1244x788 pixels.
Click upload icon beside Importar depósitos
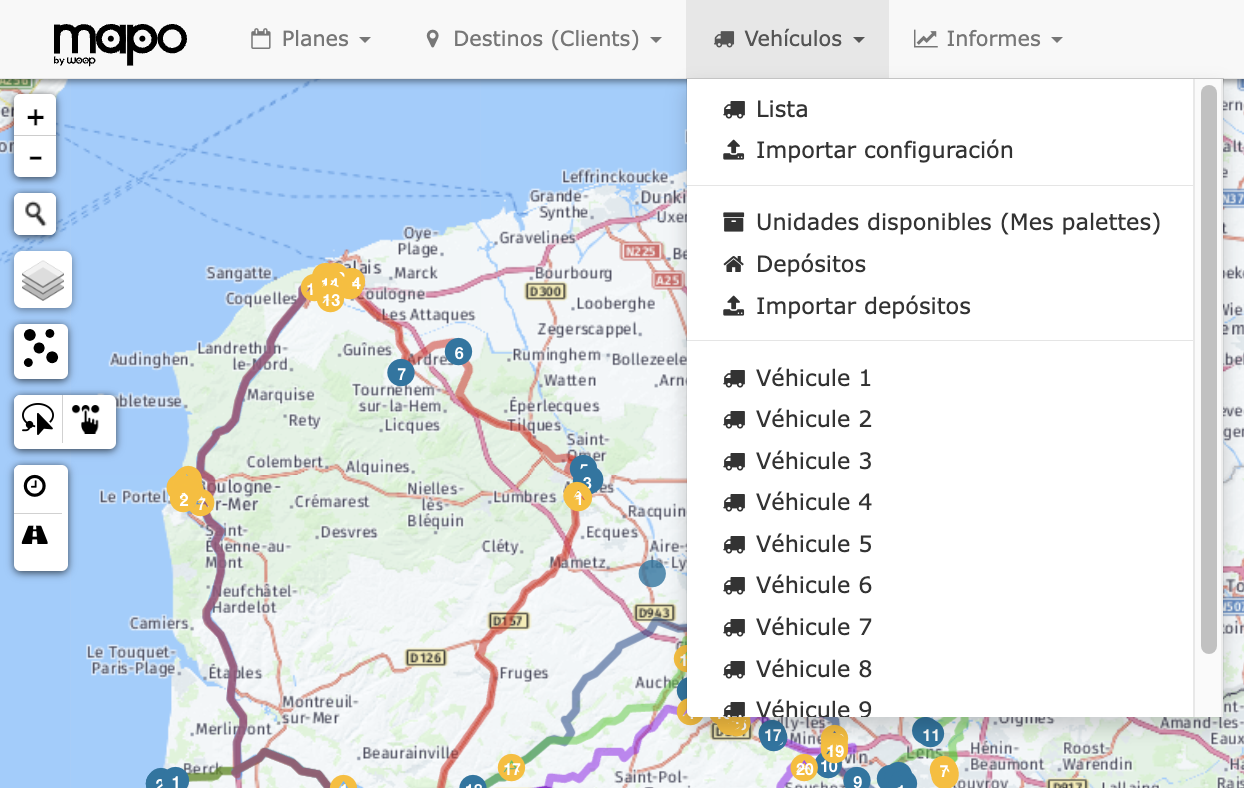click(x=734, y=306)
